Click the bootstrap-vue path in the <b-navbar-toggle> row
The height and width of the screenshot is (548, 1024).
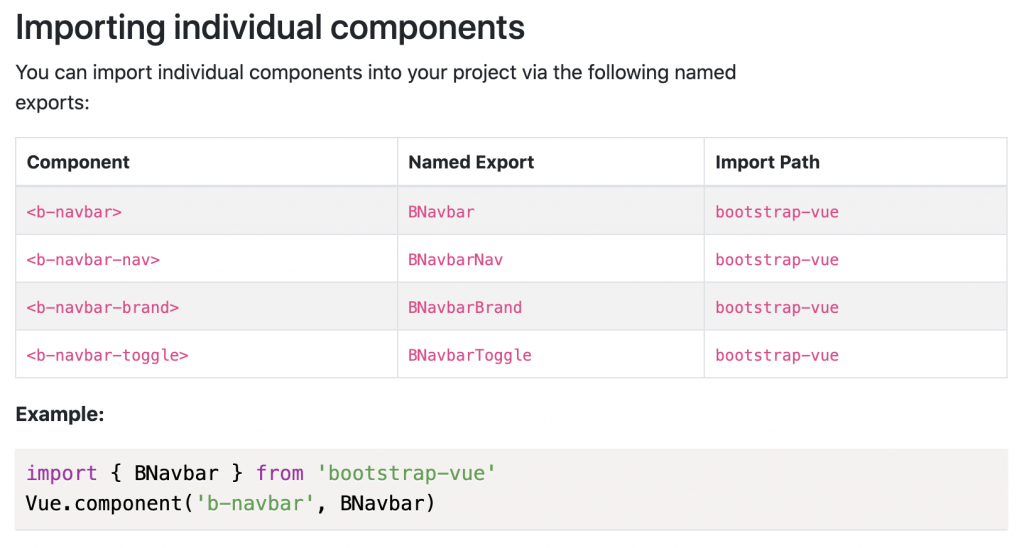(777, 355)
